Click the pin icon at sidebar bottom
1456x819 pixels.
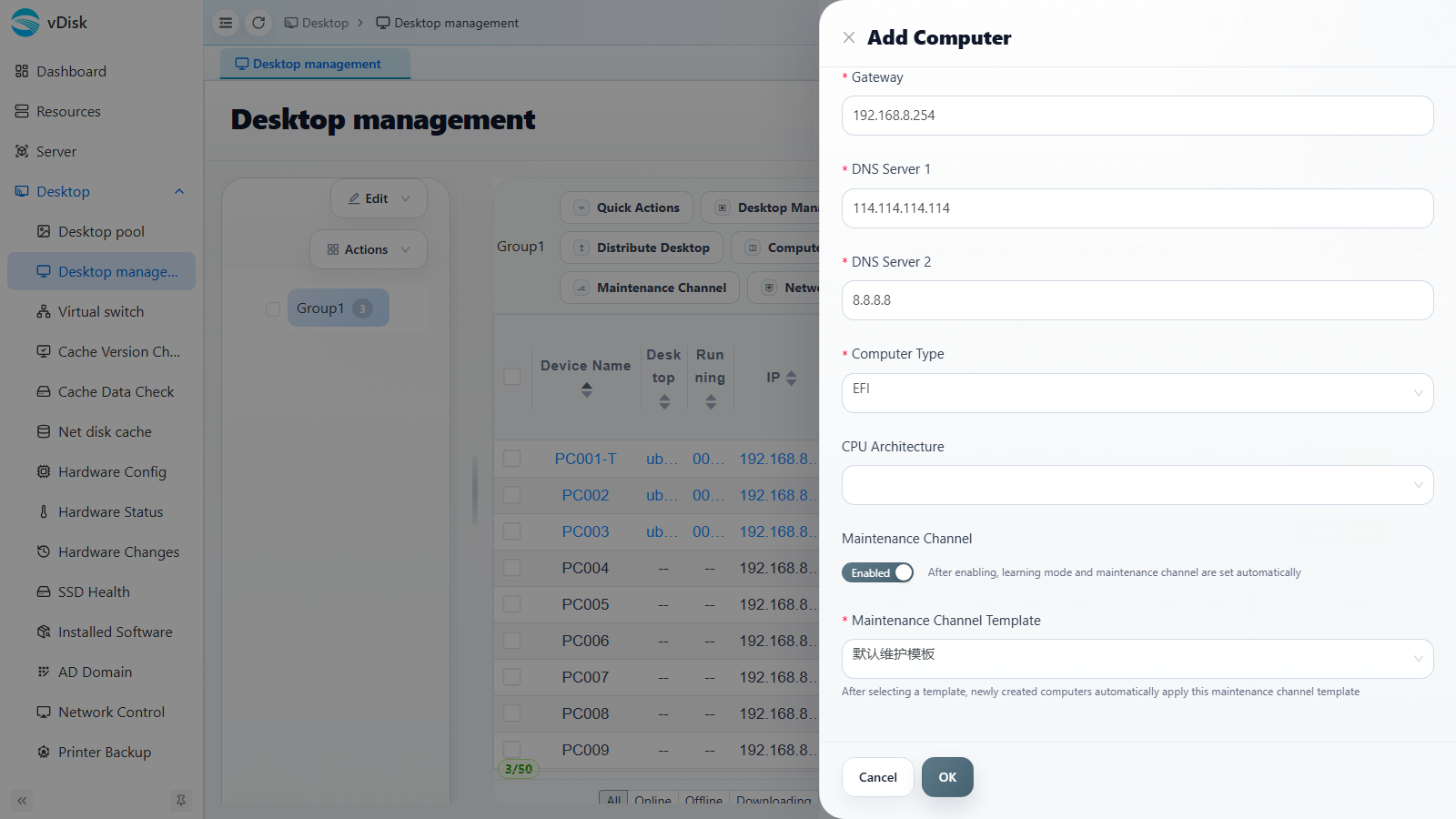(x=181, y=801)
